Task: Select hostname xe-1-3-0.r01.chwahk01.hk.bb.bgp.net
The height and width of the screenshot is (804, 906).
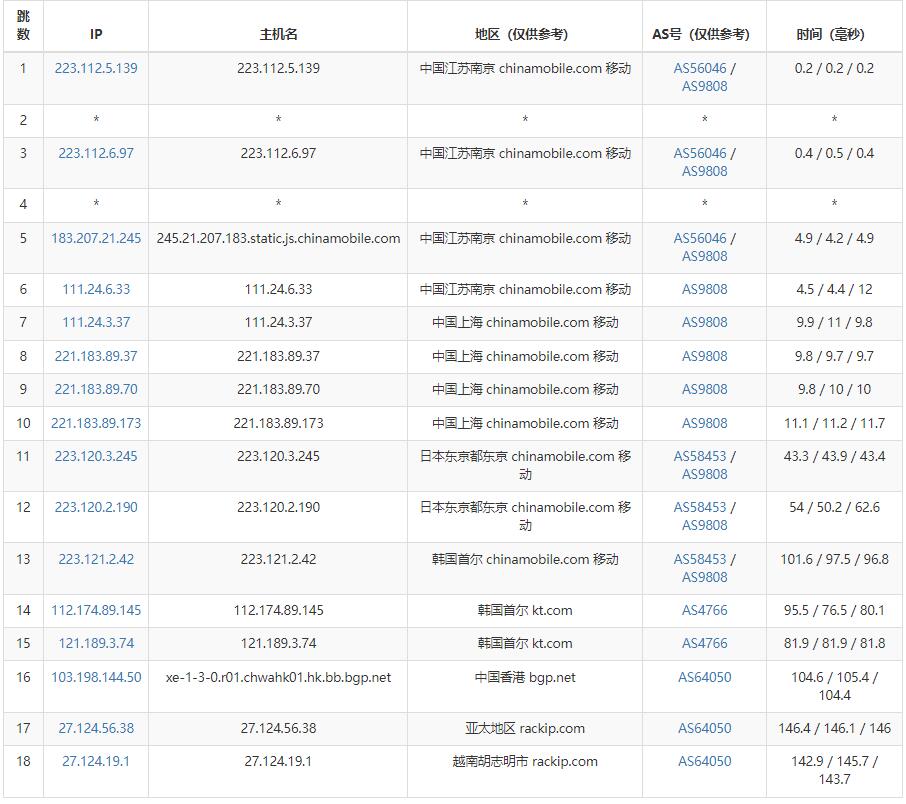Action: tap(278, 677)
